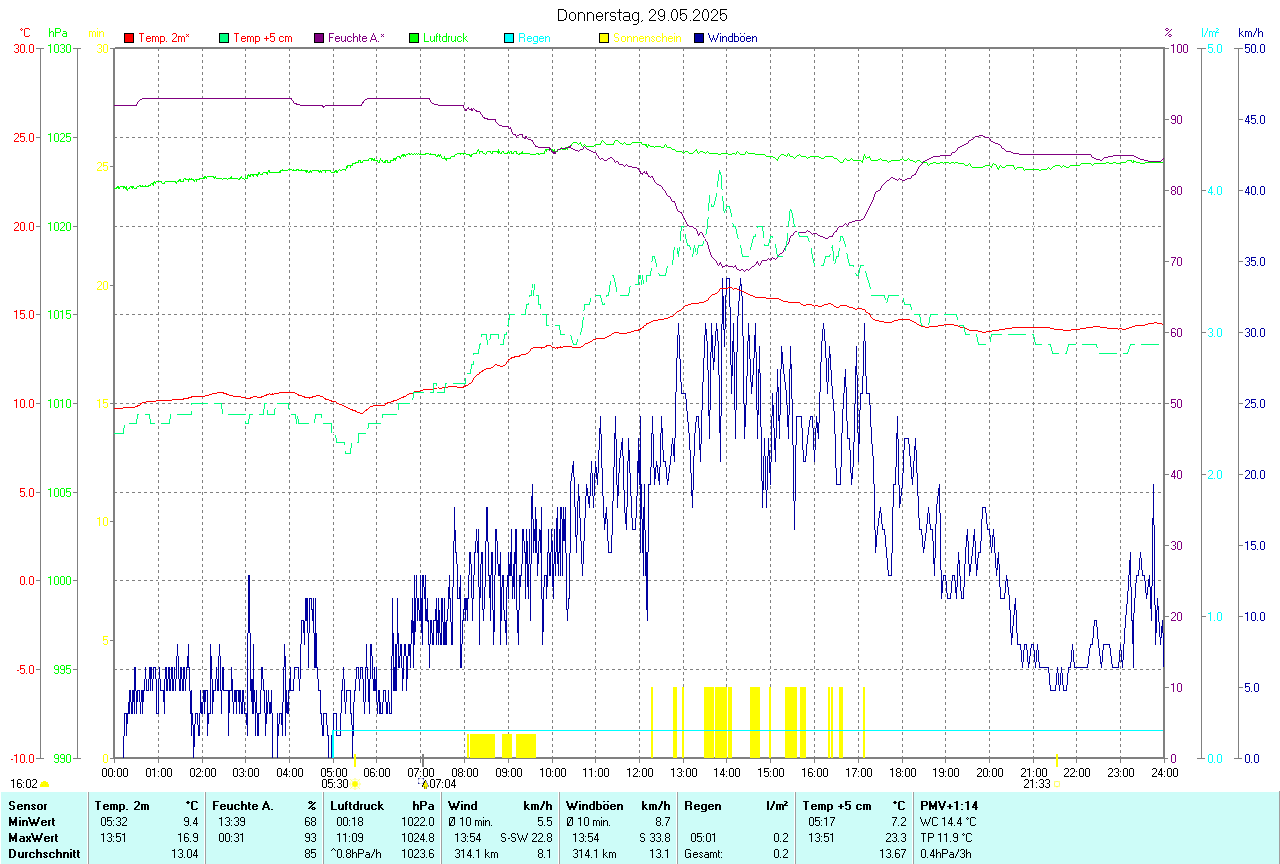Click the rain time '05:01'

(702, 838)
